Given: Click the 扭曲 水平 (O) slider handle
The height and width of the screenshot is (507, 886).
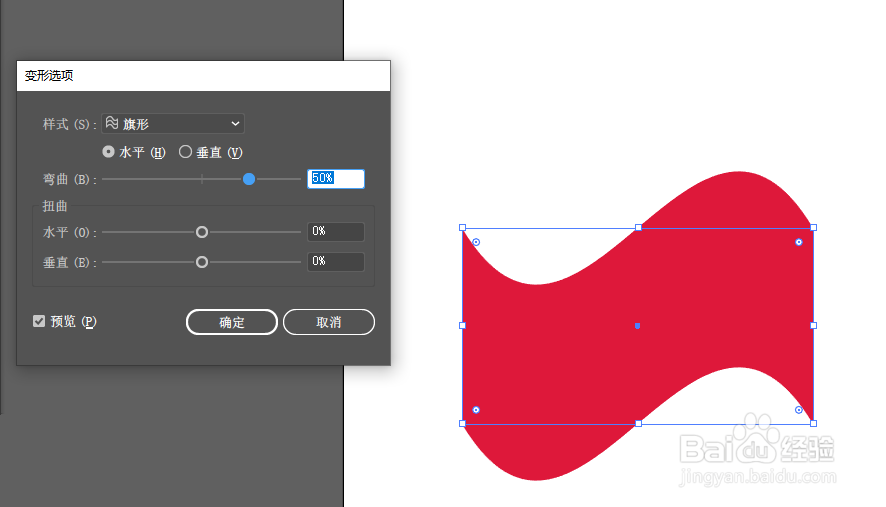Looking at the screenshot, I should (202, 232).
